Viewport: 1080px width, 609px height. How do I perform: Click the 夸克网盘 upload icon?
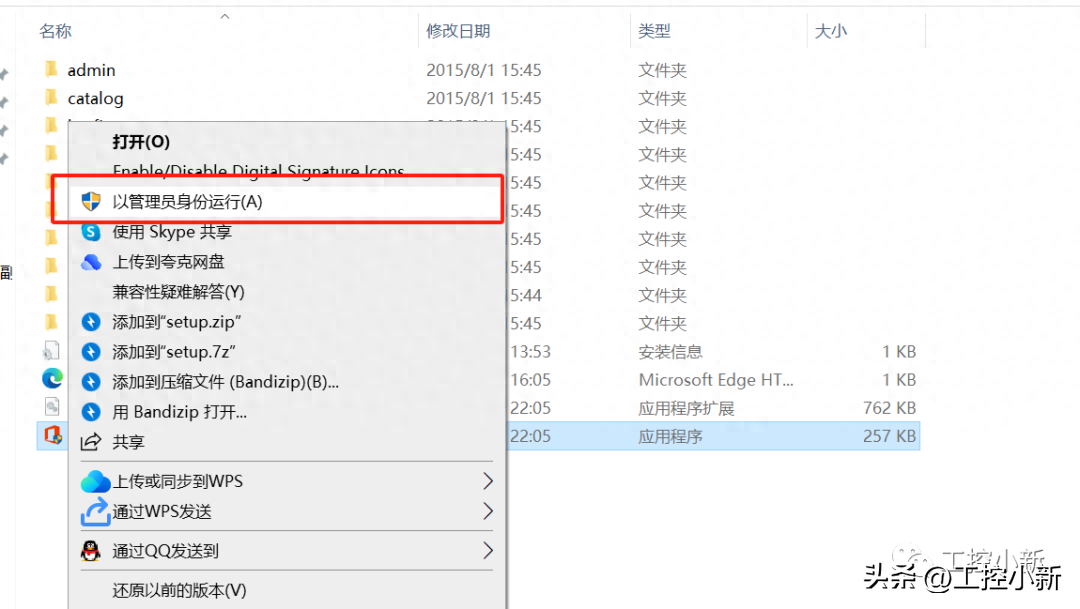[x=91, y=264]
